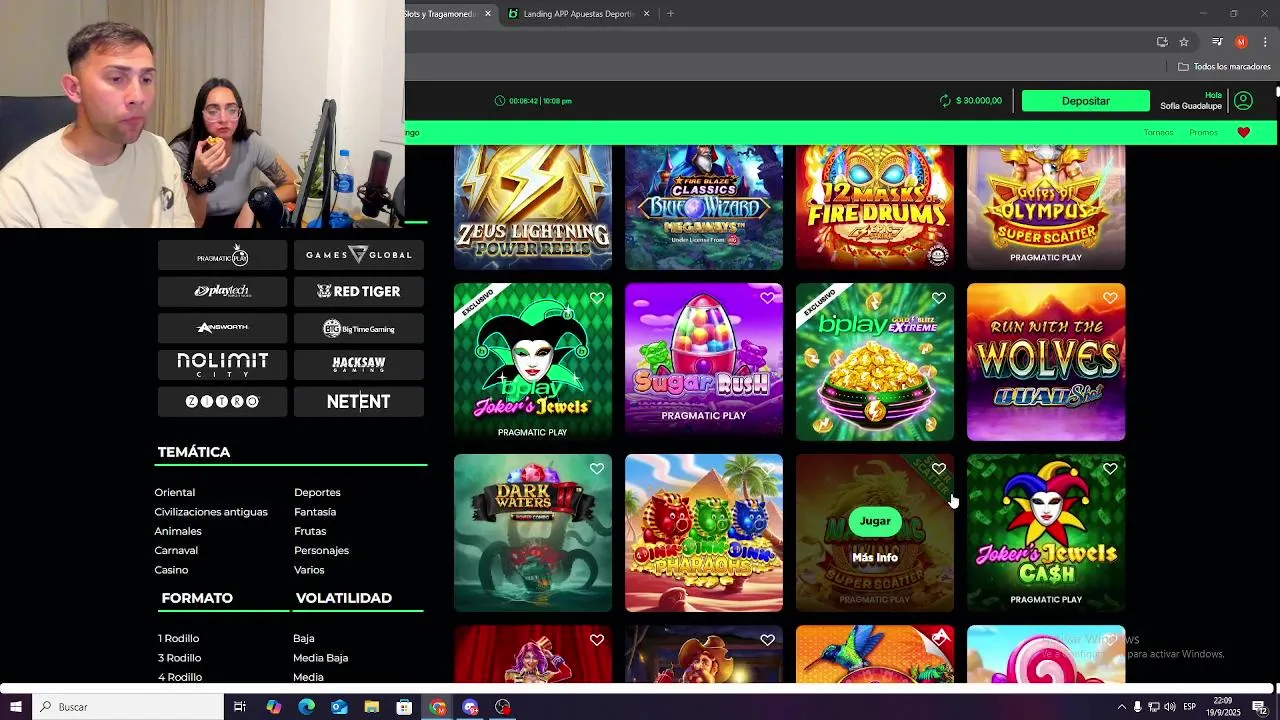Select Personajes theme filter

[321, 550]
